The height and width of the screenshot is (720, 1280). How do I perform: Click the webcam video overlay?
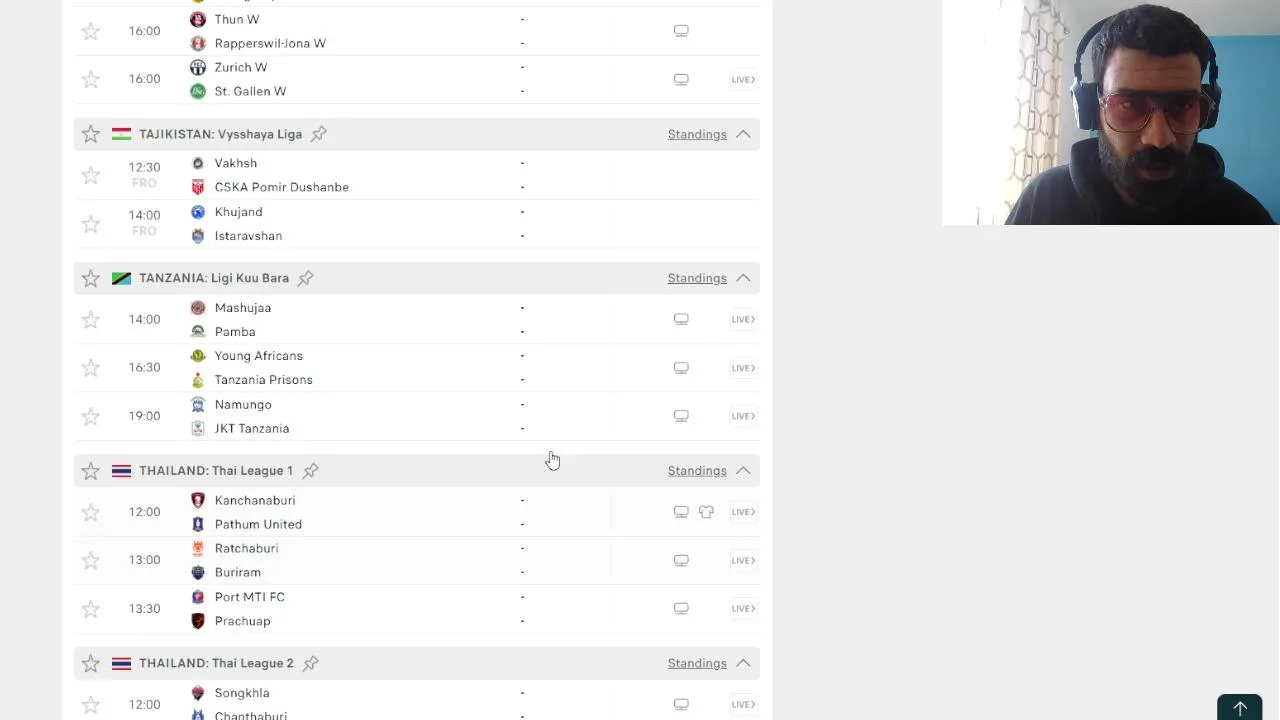coord(1110,112)
